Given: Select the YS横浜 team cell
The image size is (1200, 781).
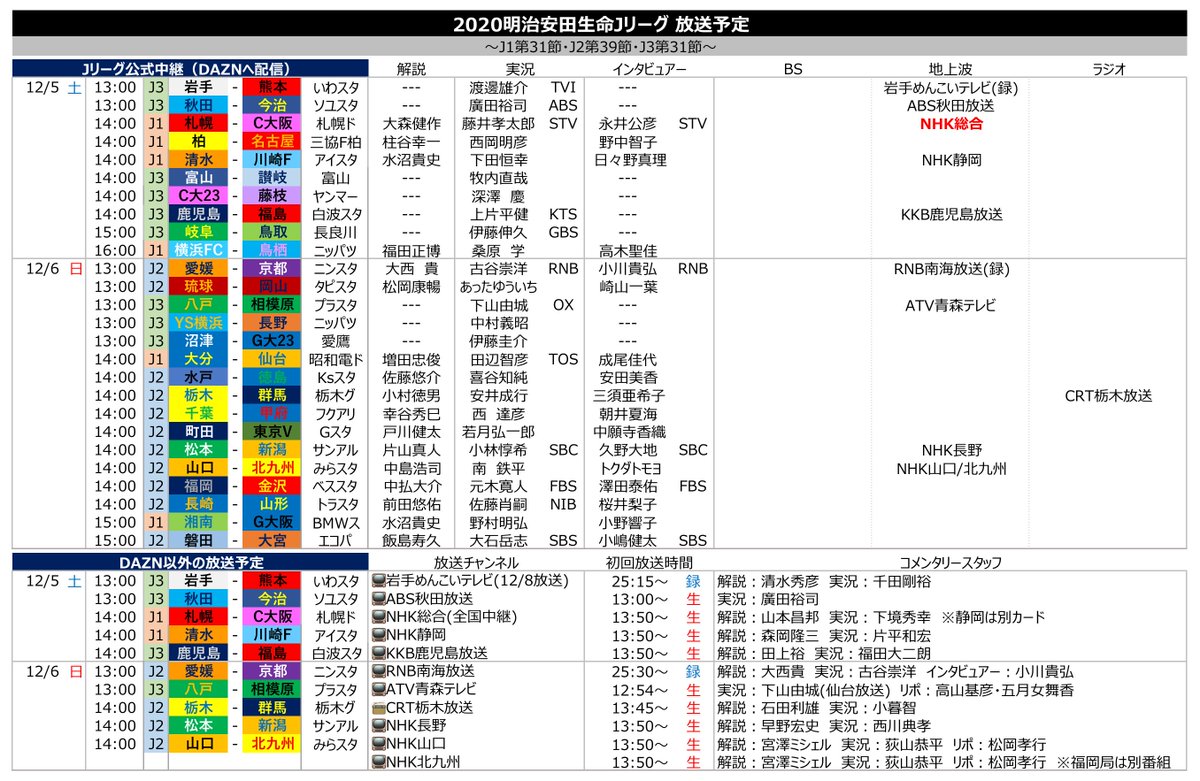Looking at the screenshot, I should point(199,322).
